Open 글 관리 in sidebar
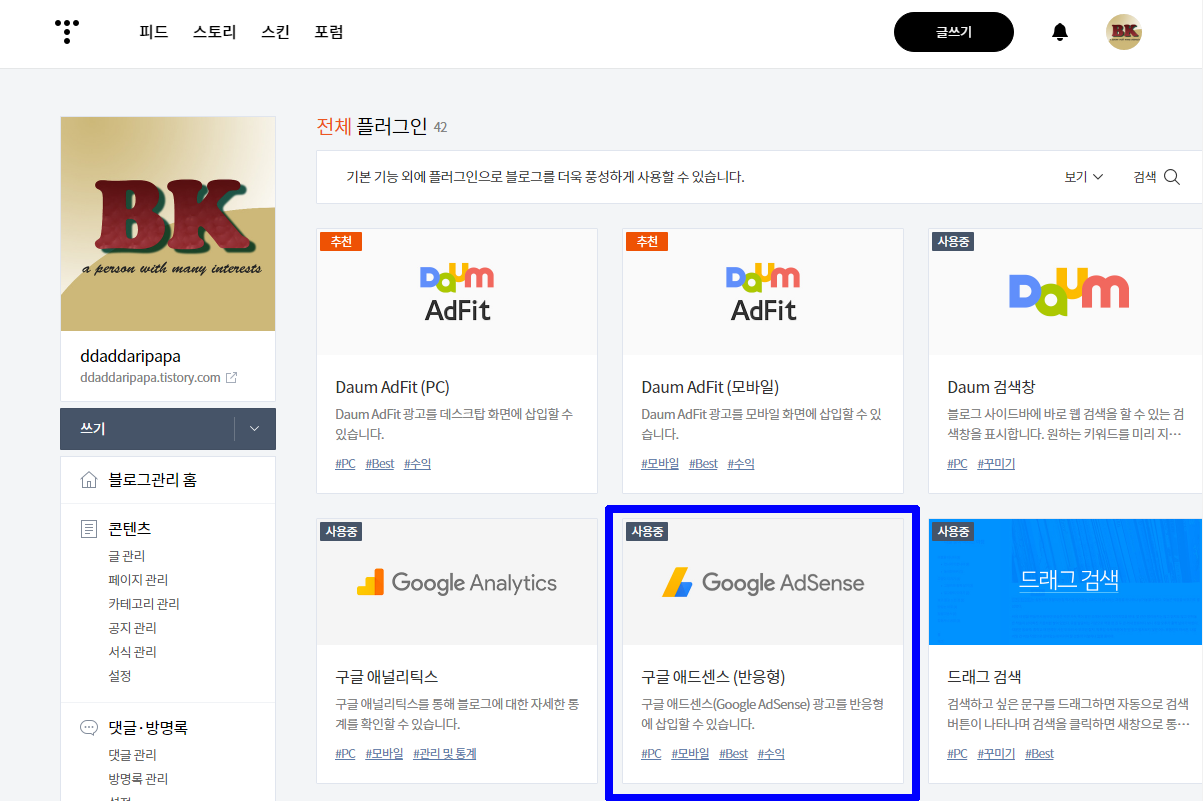The width and height of the screenshot is (1203, 801). coord(127,556)
